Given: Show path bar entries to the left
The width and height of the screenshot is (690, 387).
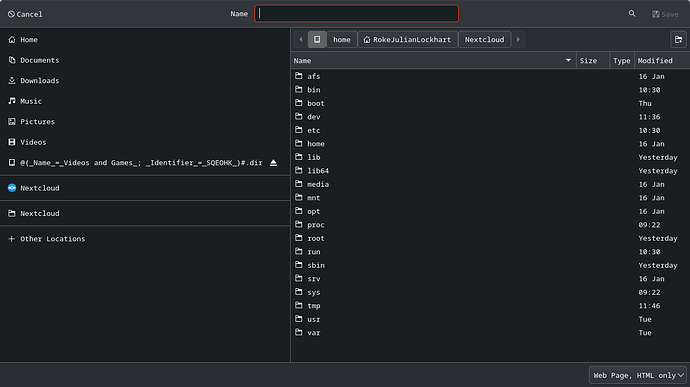Looking at the screenshot, I should point(301,40).
